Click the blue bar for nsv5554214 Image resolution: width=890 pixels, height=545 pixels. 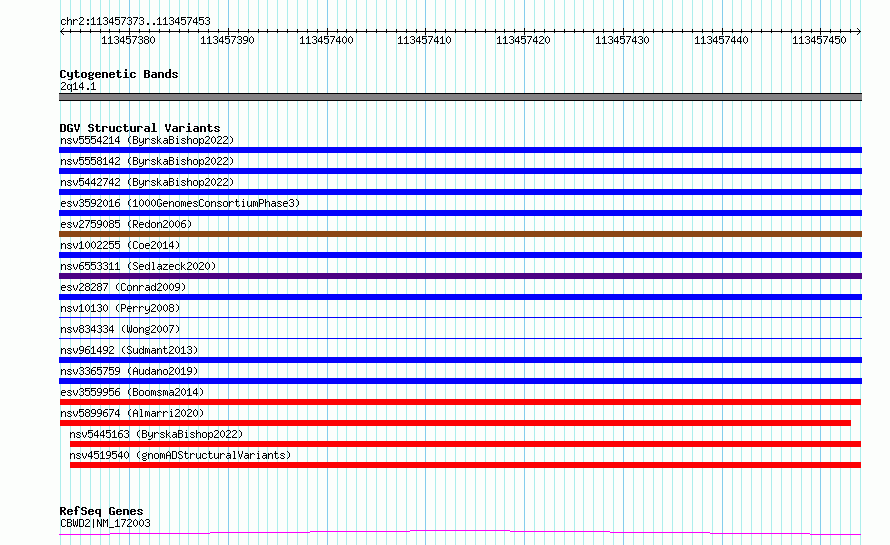click(460, 150)
